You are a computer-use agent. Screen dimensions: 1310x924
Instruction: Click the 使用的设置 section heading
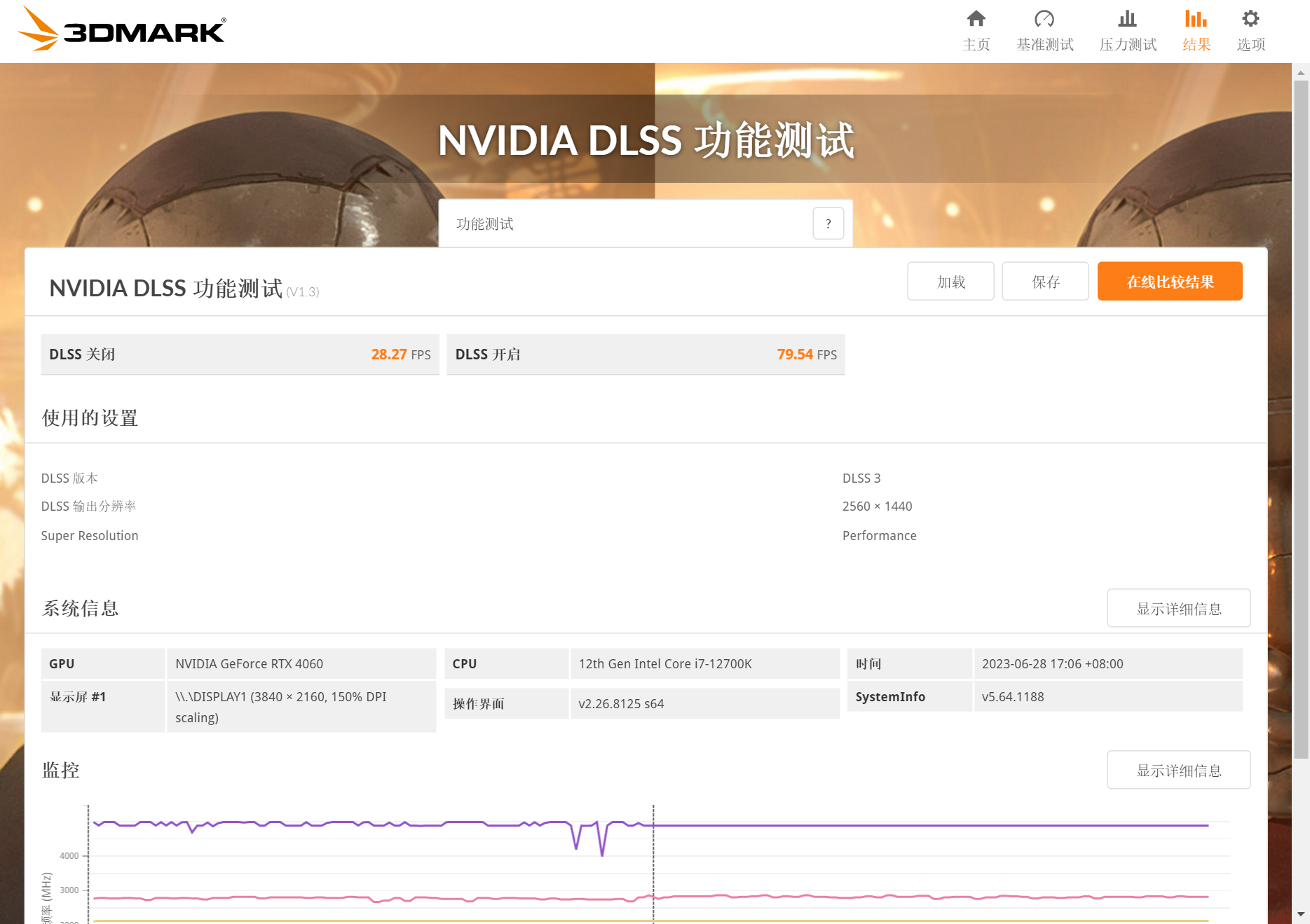[90, 418]
